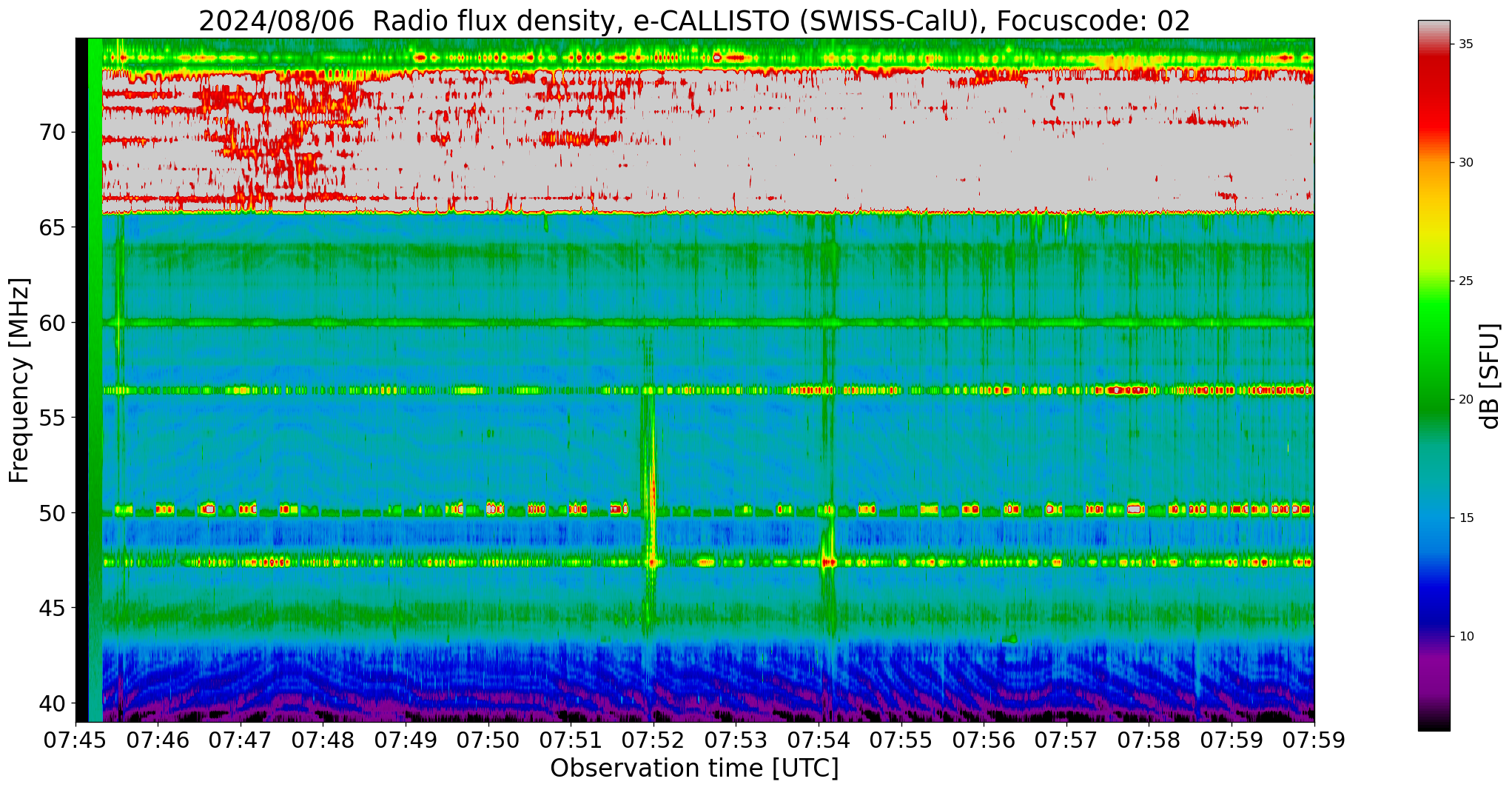Viewport: 1512px width, 790px height.
Task: Click the colorbar tick label 25
Action: pyautogui.click(x=1466, y=281)
